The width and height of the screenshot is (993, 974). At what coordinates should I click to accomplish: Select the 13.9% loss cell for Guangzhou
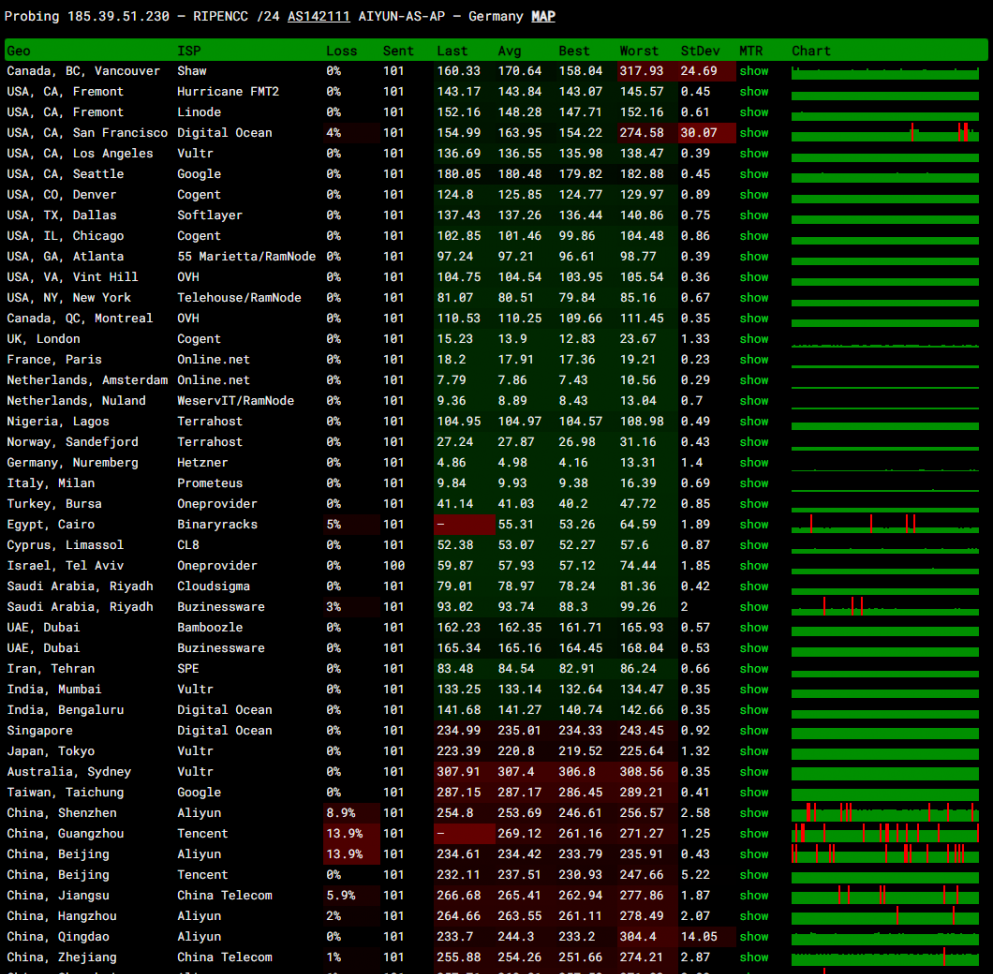(351, 833)
